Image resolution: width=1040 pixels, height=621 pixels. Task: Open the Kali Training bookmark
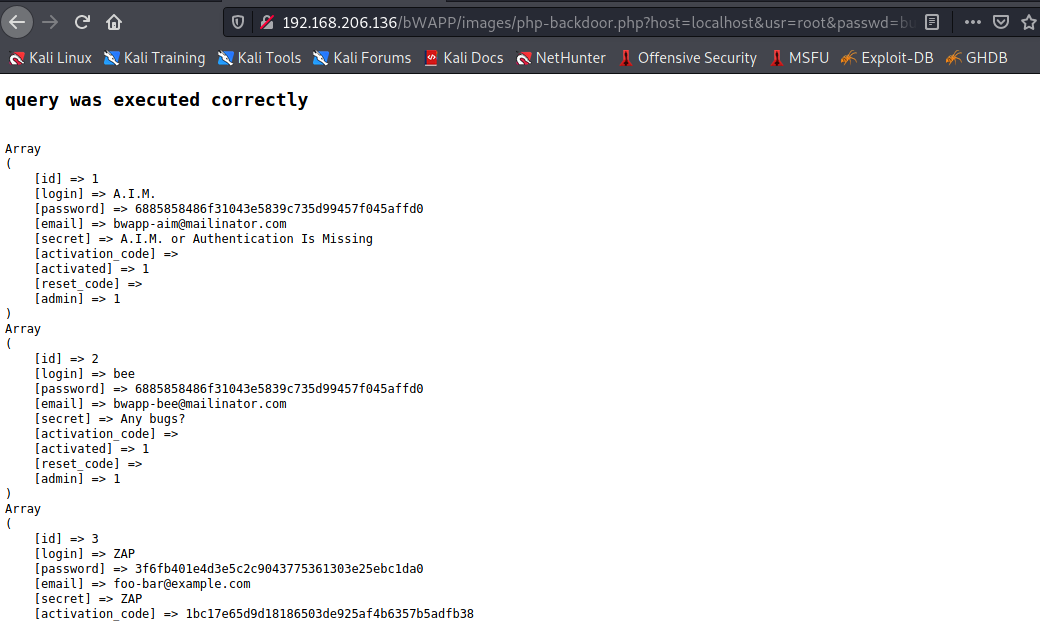(155, 58)
